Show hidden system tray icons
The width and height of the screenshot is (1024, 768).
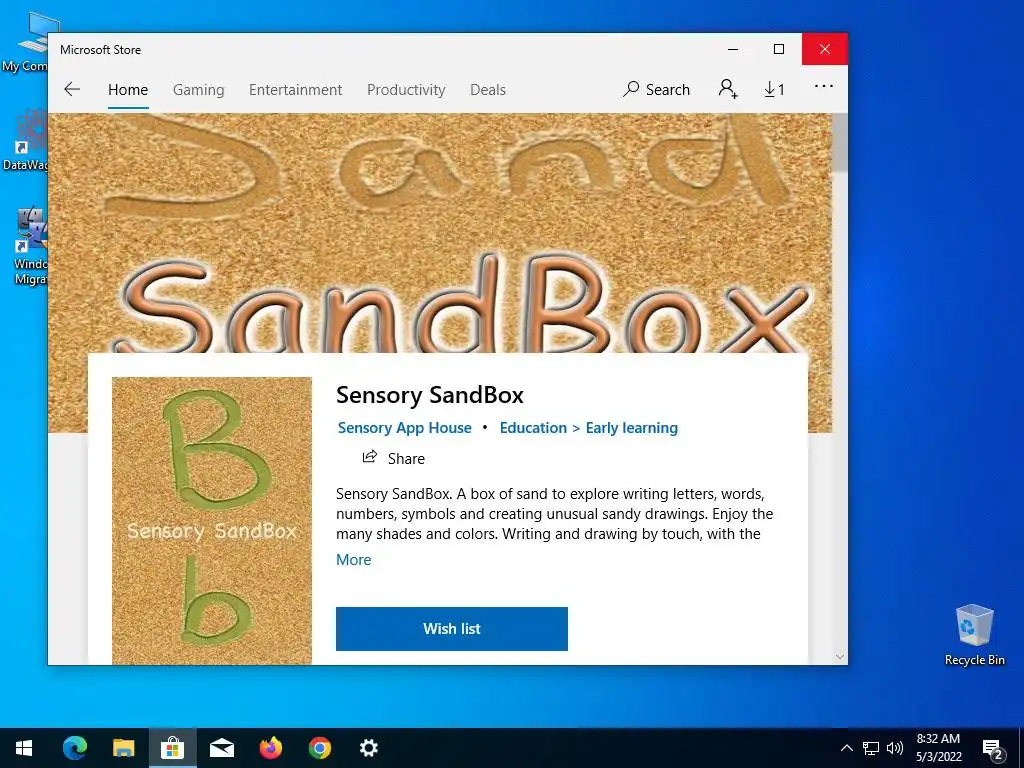point(846,748)
